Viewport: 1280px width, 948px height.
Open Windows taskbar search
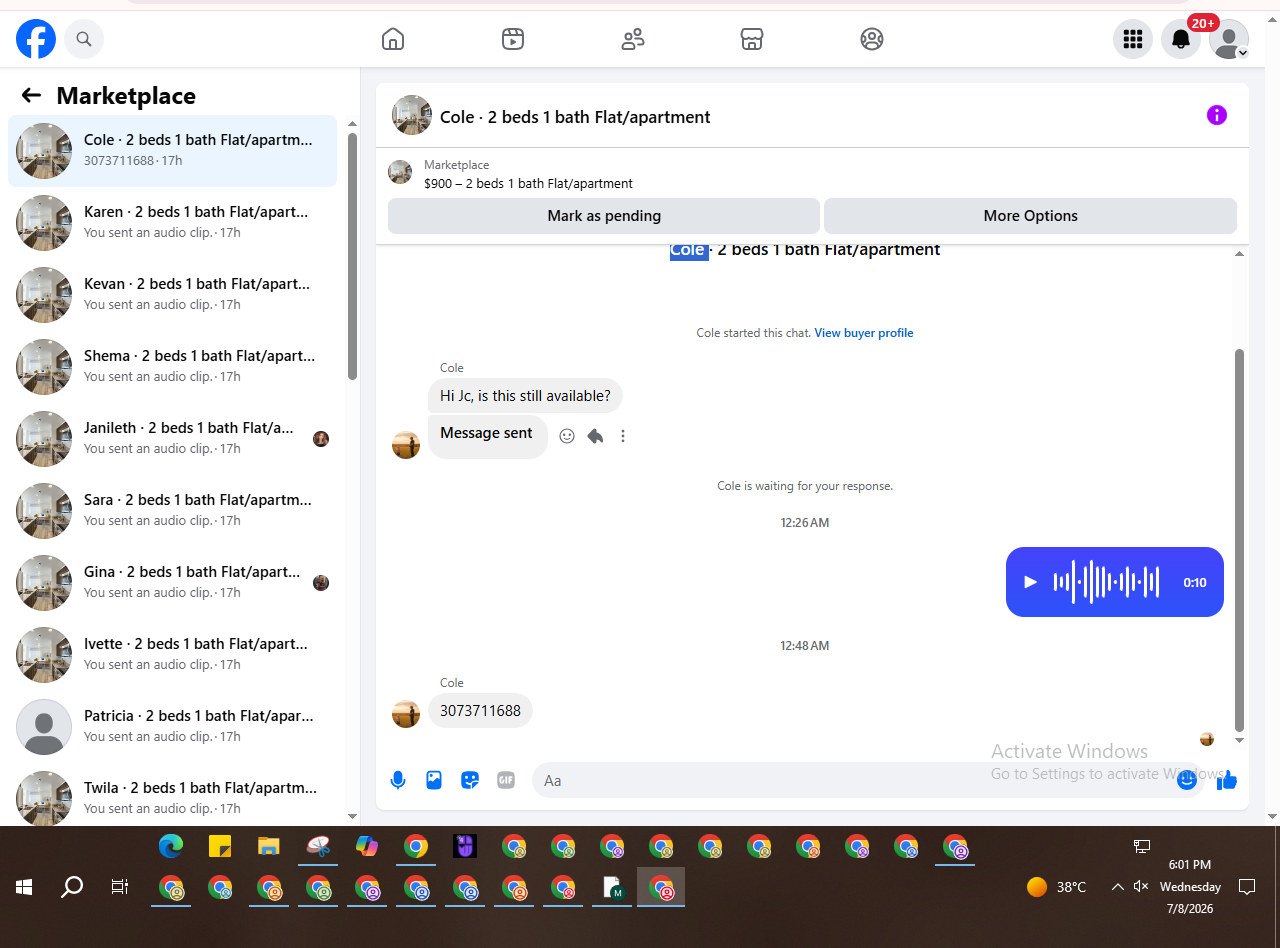(72, 887)
